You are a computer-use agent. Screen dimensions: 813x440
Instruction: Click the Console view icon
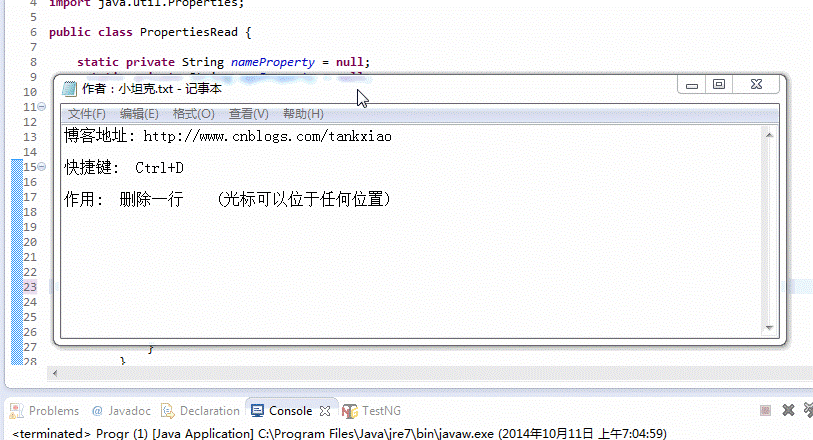coord(257,411)
